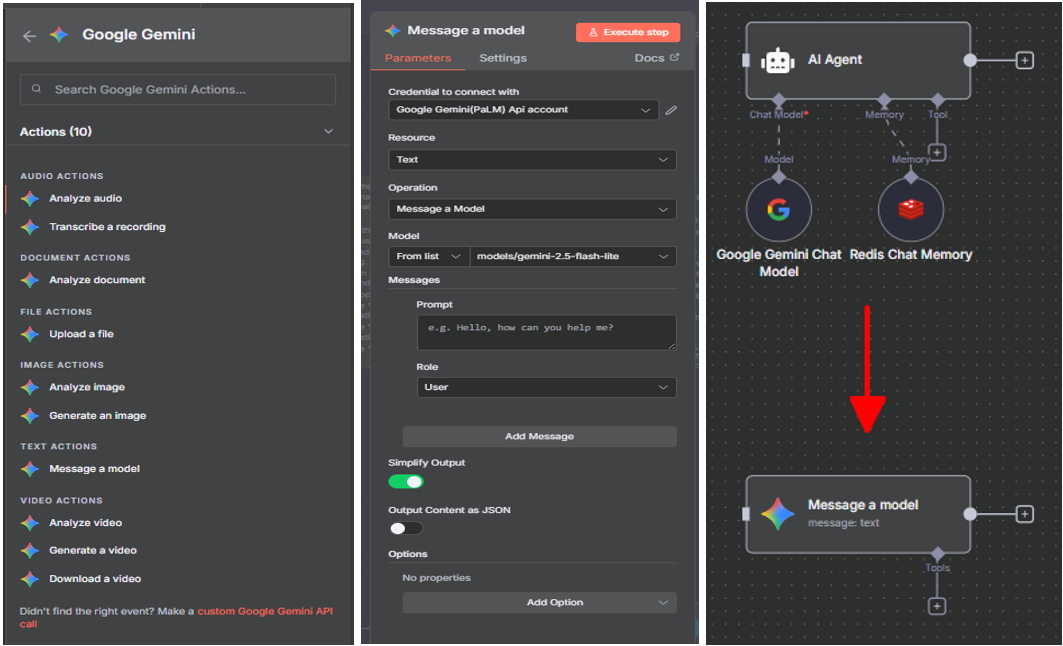Toggle the Output Content as JSON switch
The width and height of the screenshot is (1063, 646).
pos(405,529)
